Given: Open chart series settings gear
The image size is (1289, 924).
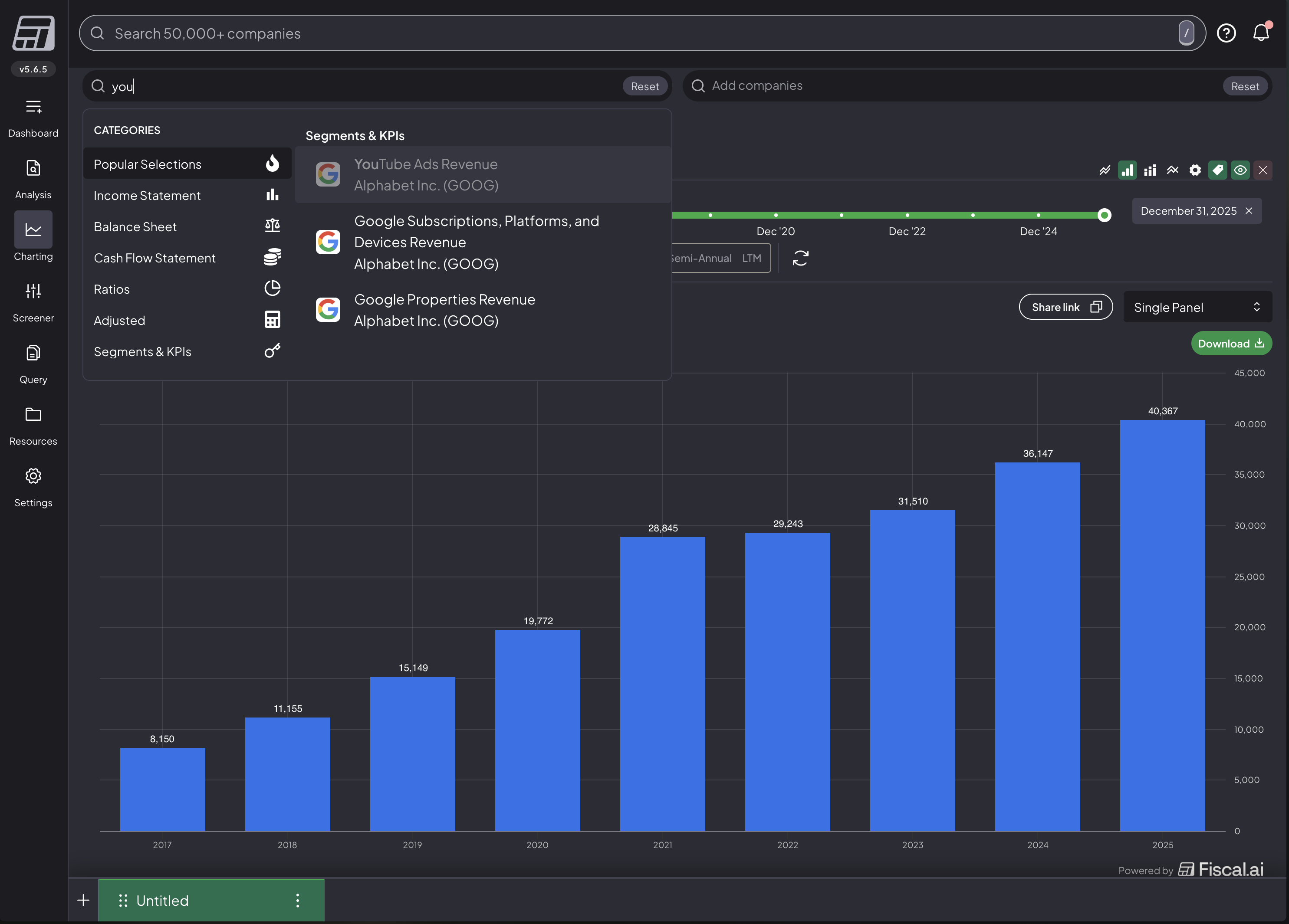Looking at the screenshot, I should tap(1195, 170).
